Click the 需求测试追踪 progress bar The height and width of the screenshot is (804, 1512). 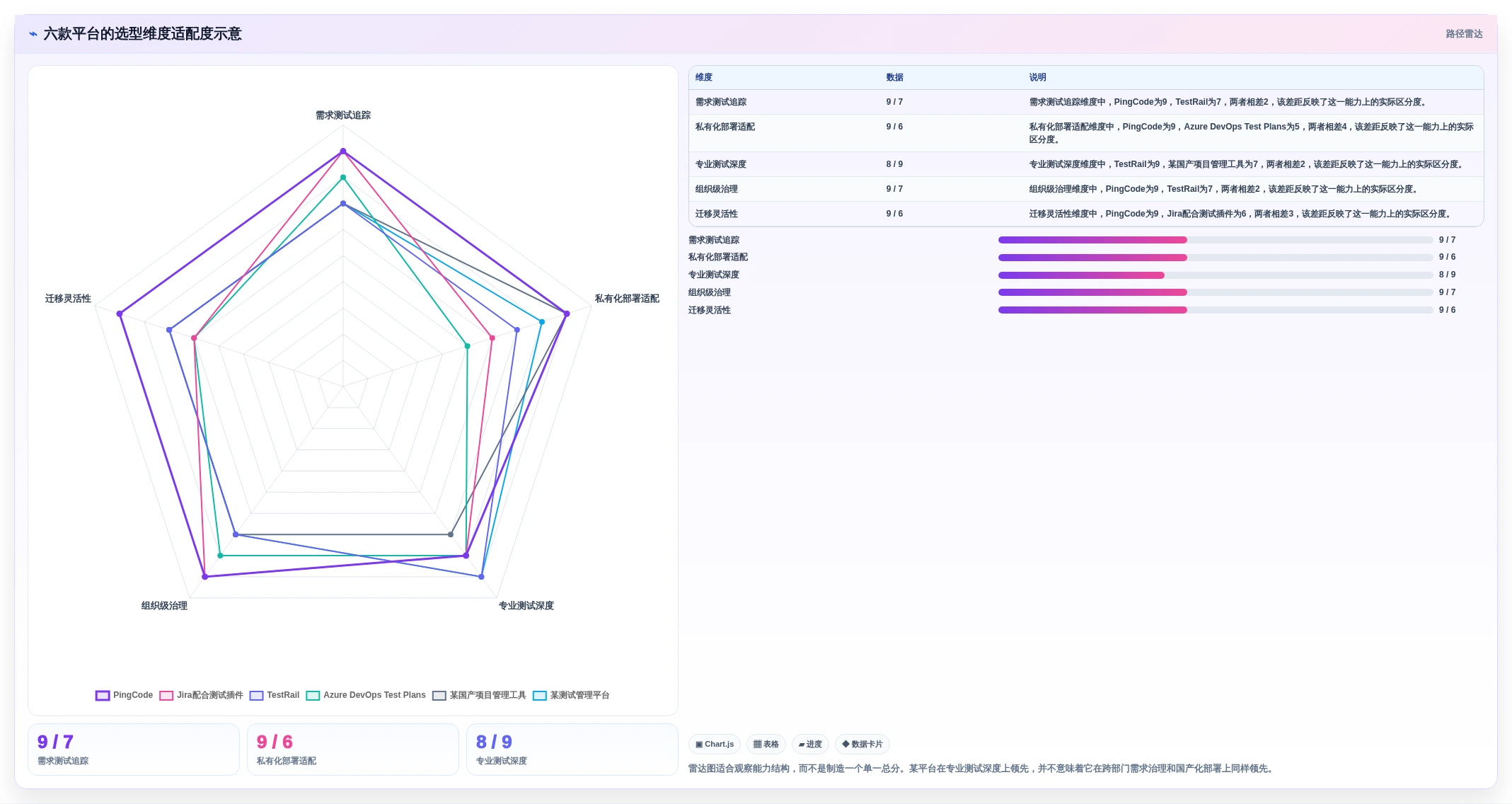click(1216, 240)
